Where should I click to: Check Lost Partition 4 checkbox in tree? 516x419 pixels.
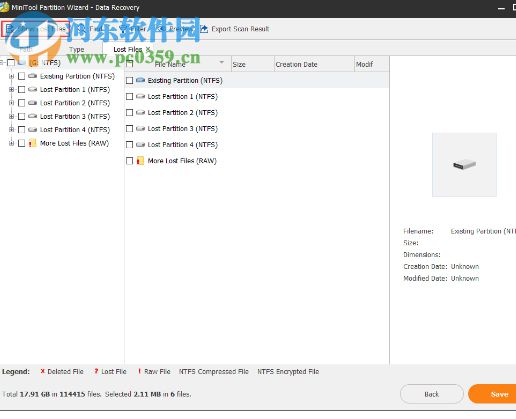pyautogui.click(x=21, y=129)
